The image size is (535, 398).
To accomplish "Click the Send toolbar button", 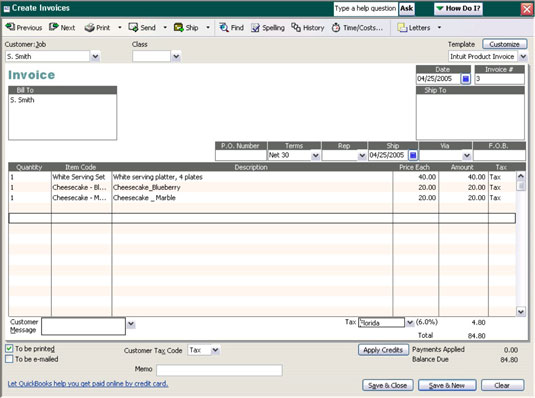I will (142, 28).
